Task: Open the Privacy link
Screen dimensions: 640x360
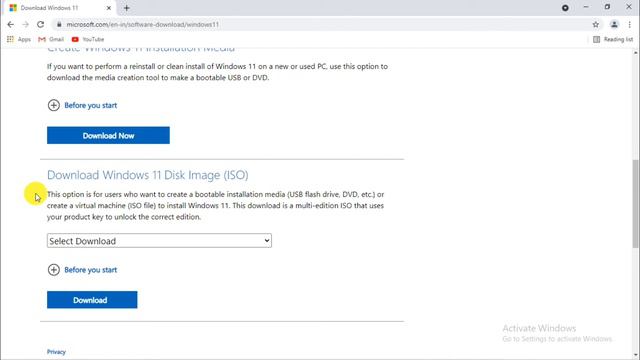Action: (56, 352)
